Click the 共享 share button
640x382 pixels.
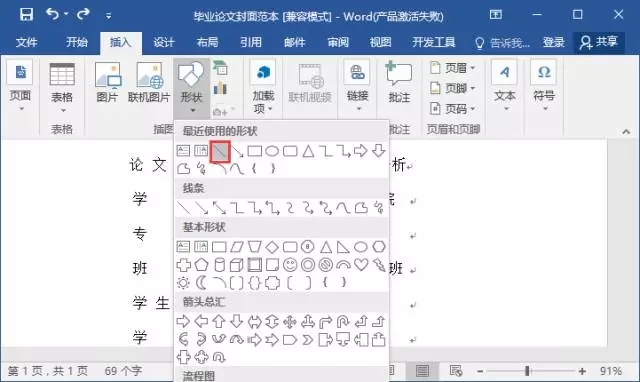[599, 42]
